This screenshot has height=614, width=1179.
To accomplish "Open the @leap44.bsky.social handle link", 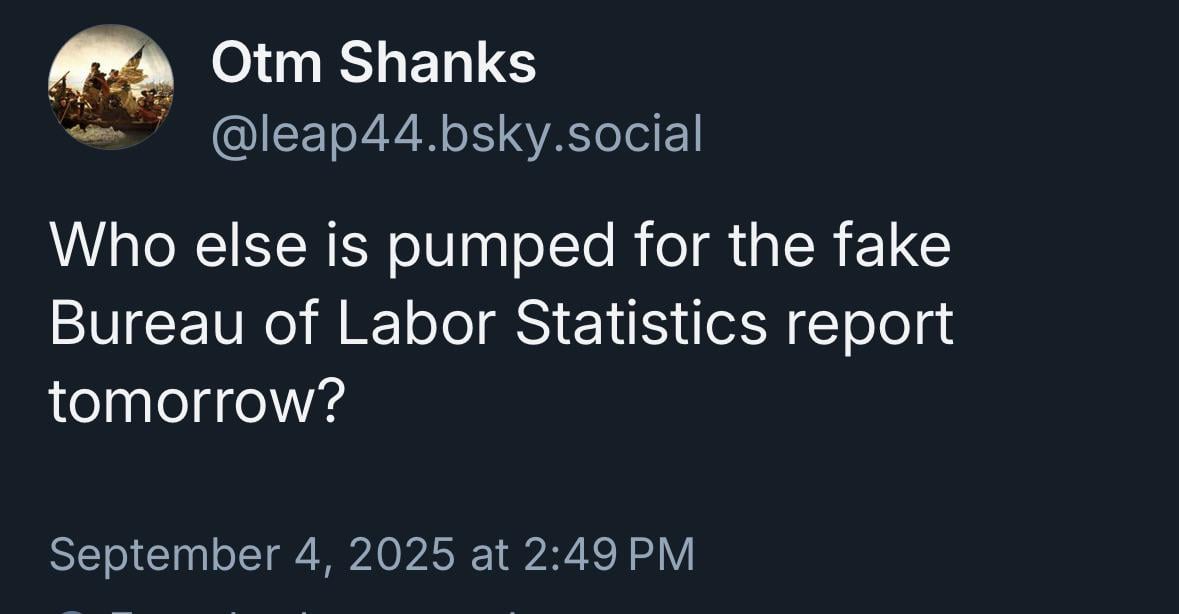I will 457,136.
